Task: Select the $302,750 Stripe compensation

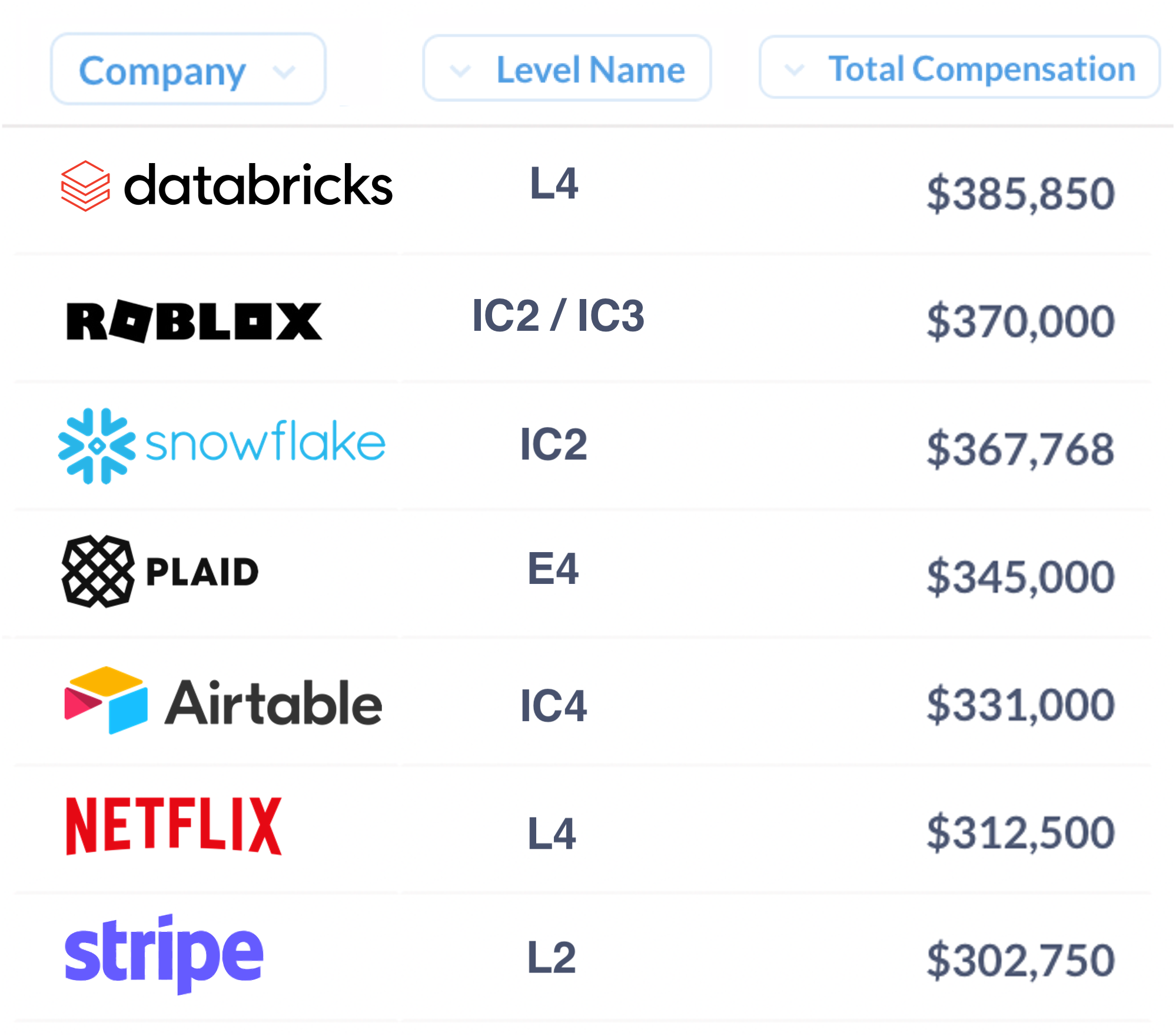Action: tap(1021, 961)
